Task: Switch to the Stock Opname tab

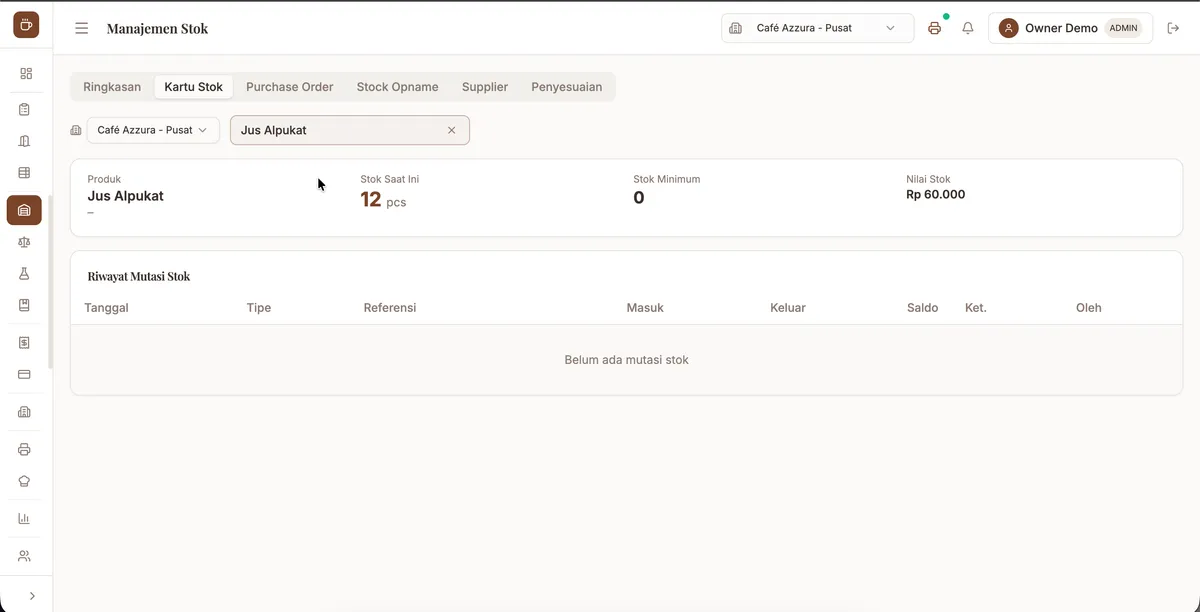Action: point(397,87)
